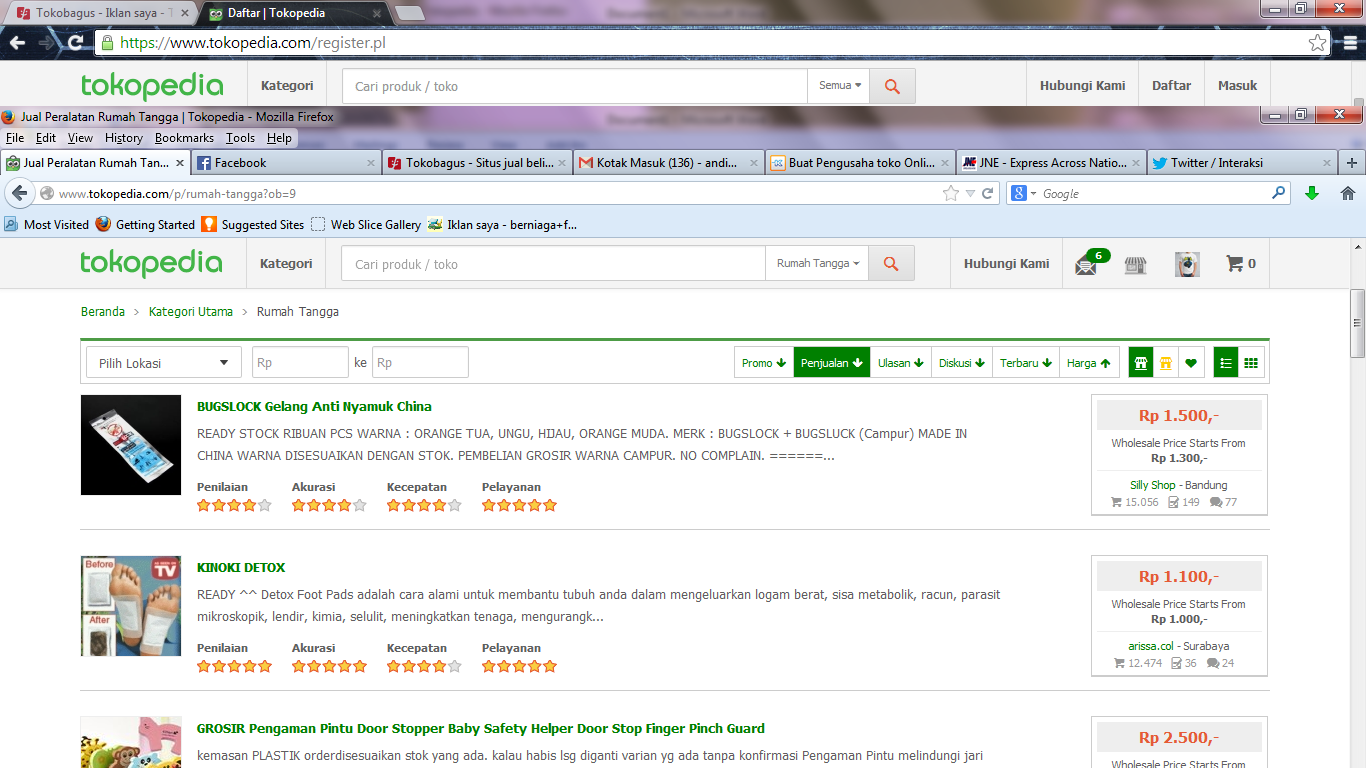This screenshot has width=1366, height=768.
Task: Open Firefox File menu
Action: [15, 138]
